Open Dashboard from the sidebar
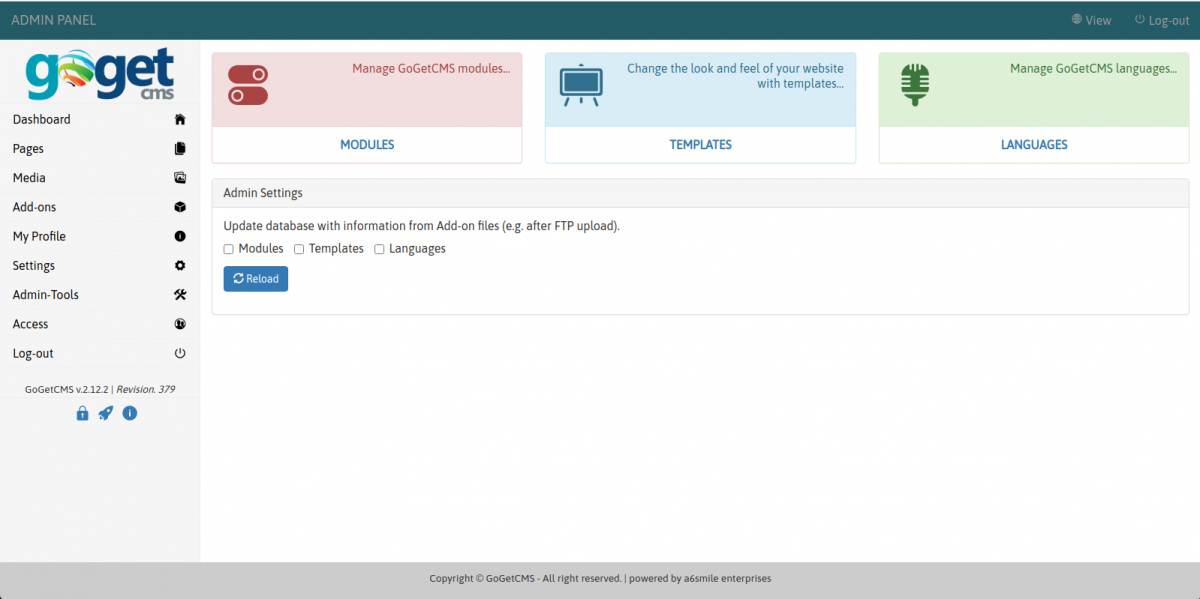 click(x=42, y=119)
